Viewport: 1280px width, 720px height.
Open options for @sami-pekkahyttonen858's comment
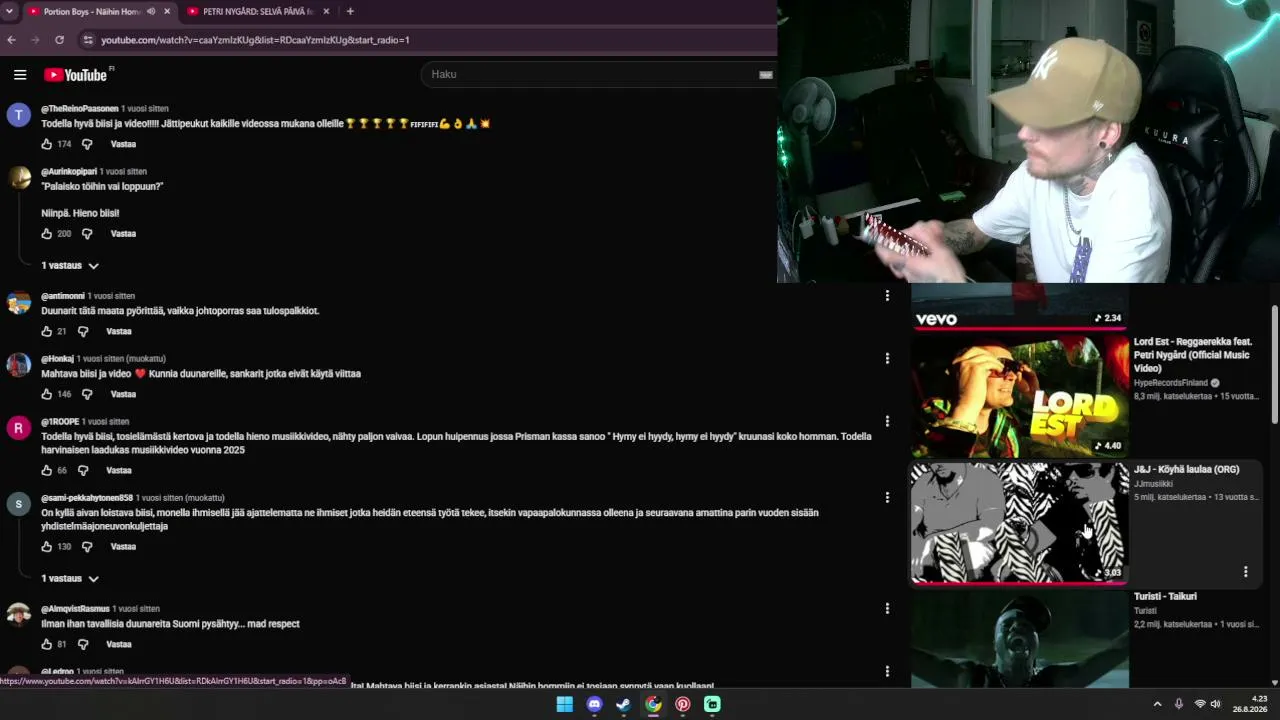point(887,497)
